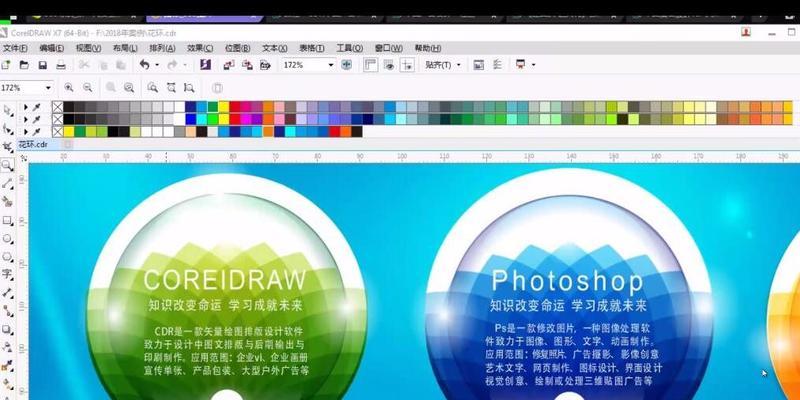Expand the first color palette row arrow
Viewport: 800px width, 400px height.
[x=26, y=107]
